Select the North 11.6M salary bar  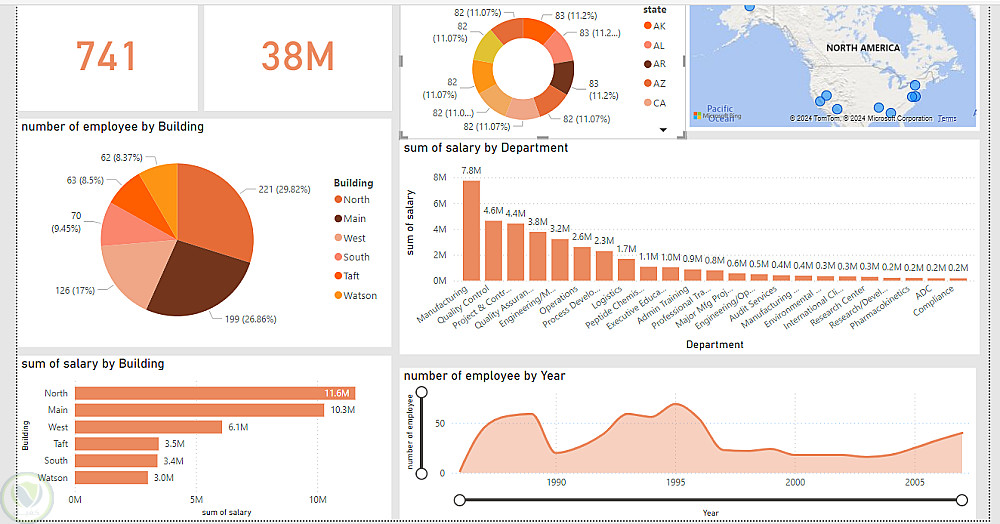point(215,393)
